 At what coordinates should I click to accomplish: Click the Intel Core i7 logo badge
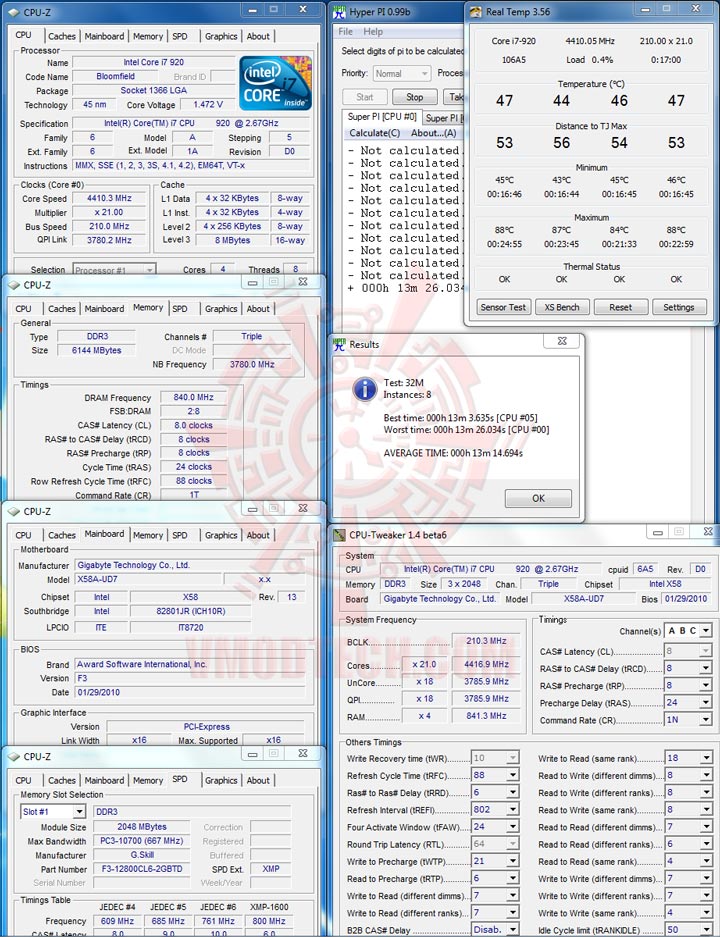pos(275,83)
